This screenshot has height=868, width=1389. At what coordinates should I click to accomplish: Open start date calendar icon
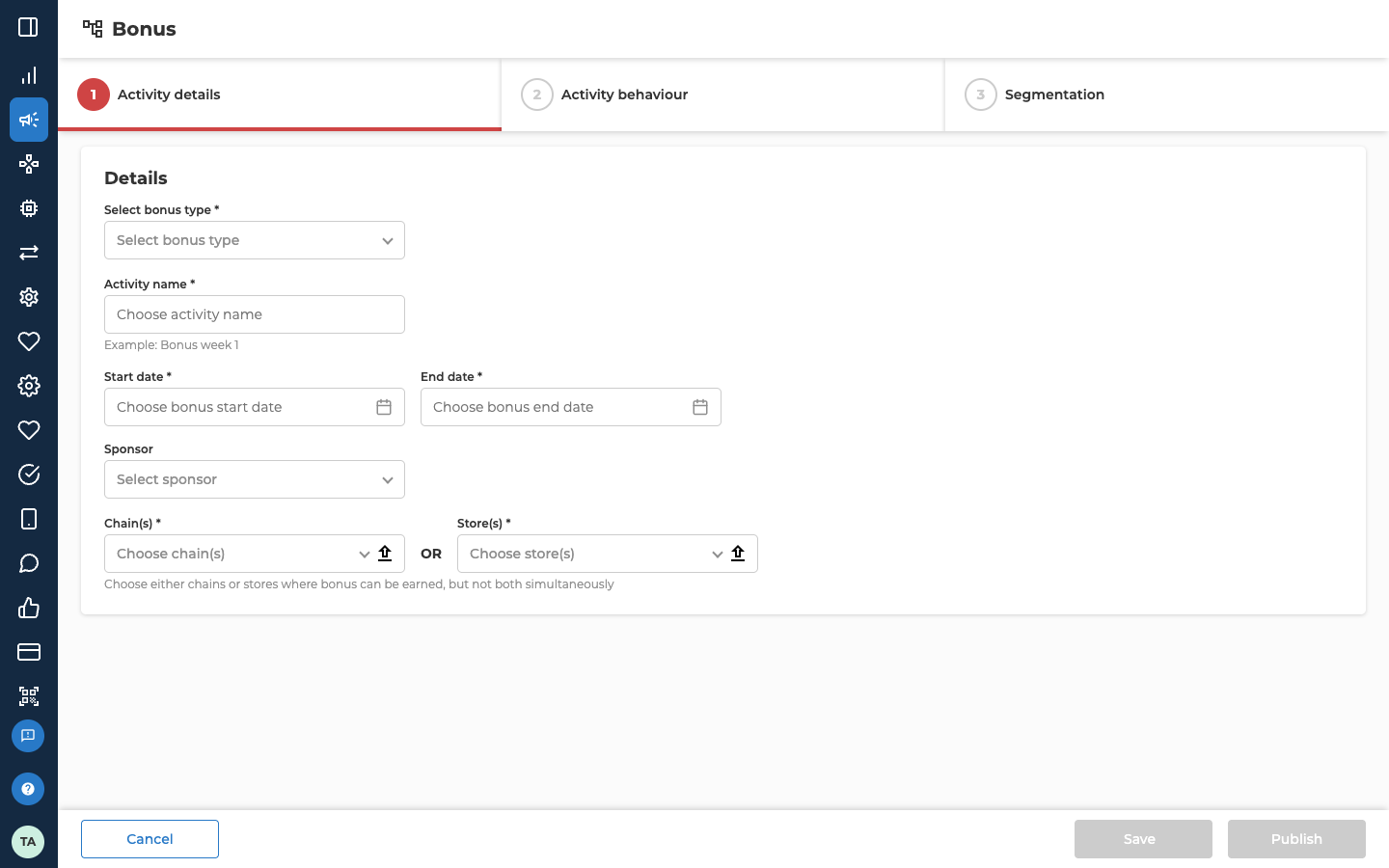384,407
